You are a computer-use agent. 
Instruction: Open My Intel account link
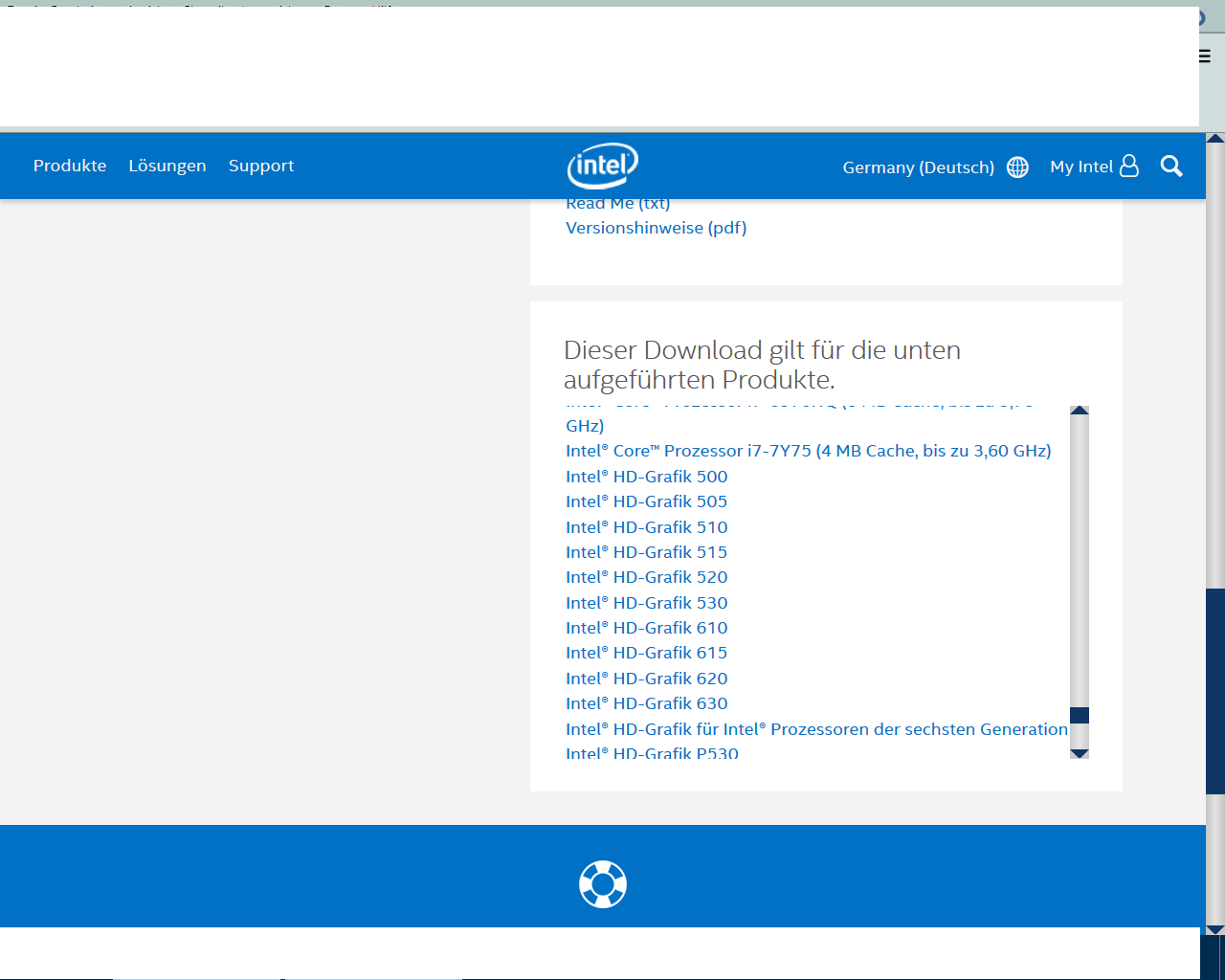click(1081, 167)
